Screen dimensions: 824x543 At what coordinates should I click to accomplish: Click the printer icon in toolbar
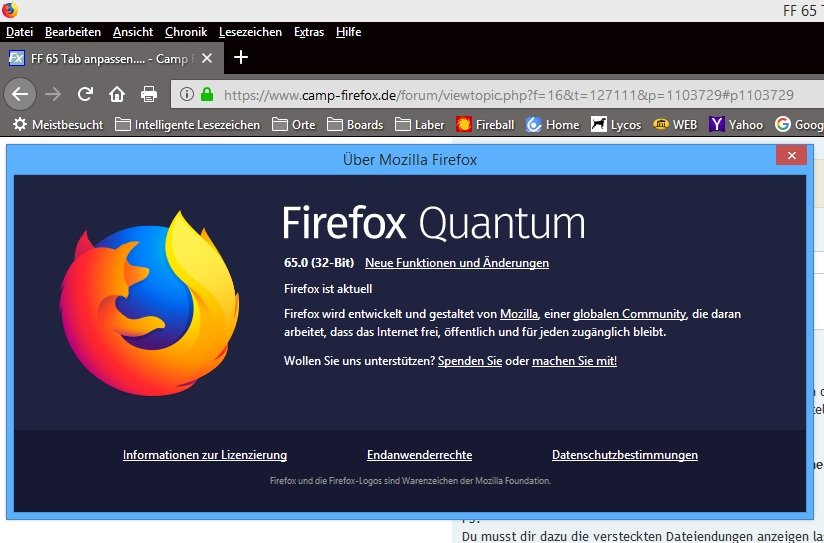point(149,95)
